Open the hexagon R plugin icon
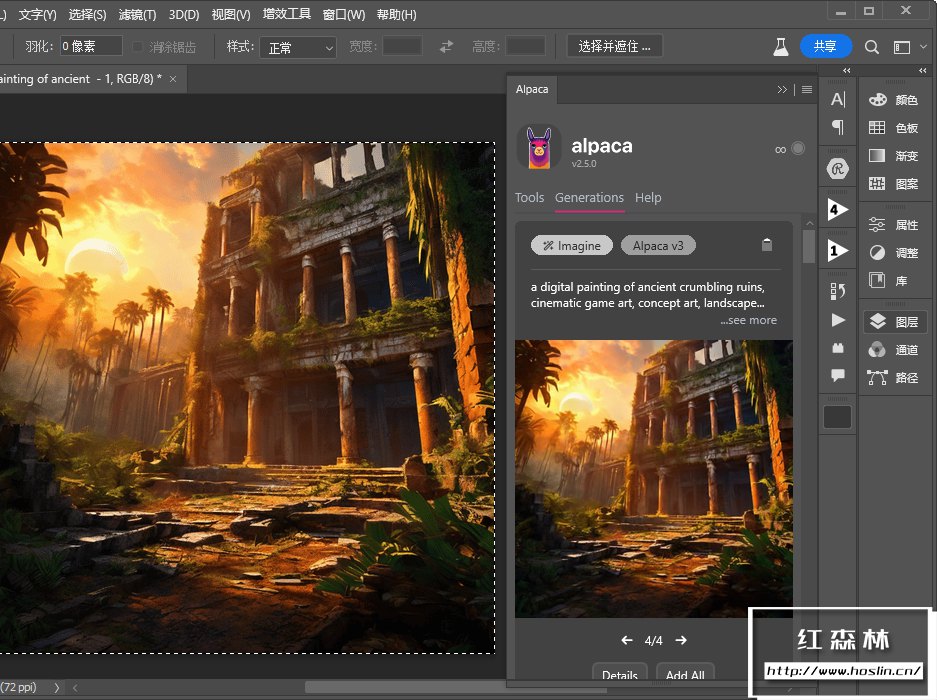 [x=838, y=169]
